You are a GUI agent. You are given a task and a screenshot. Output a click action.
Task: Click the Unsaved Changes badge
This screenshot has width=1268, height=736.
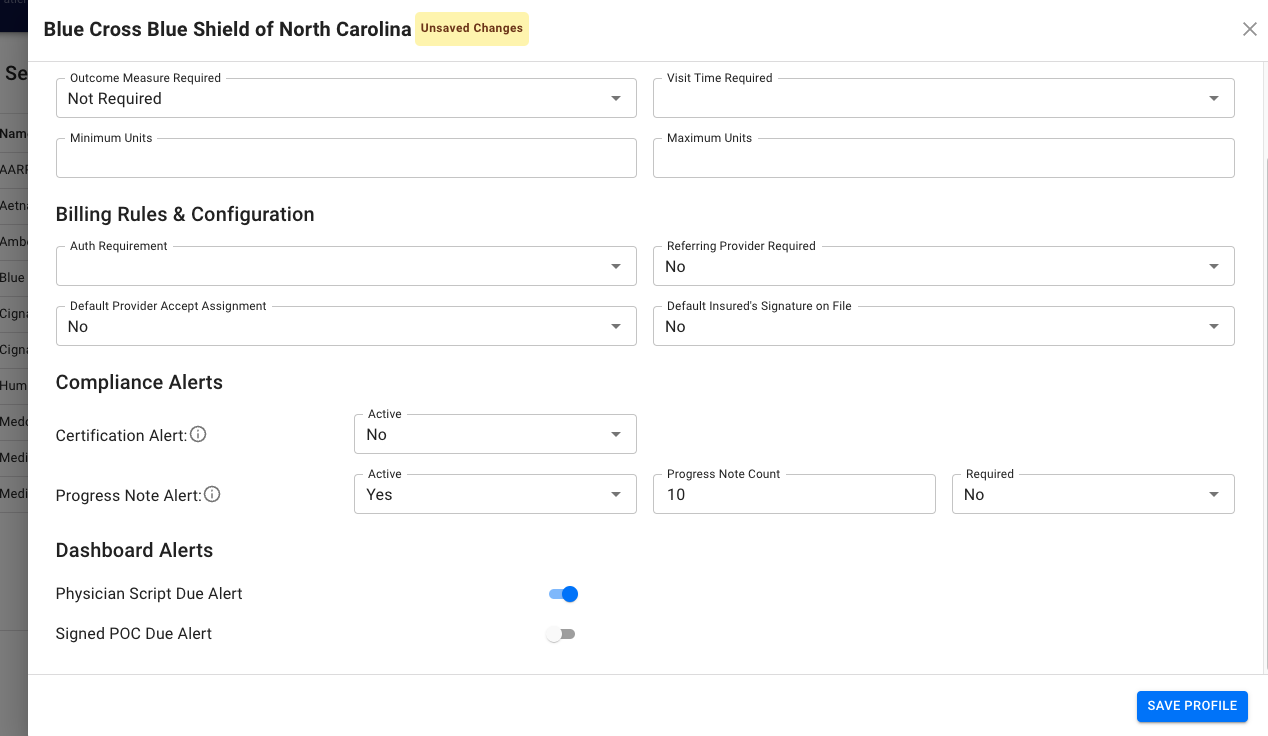click(x=472, y=29)
